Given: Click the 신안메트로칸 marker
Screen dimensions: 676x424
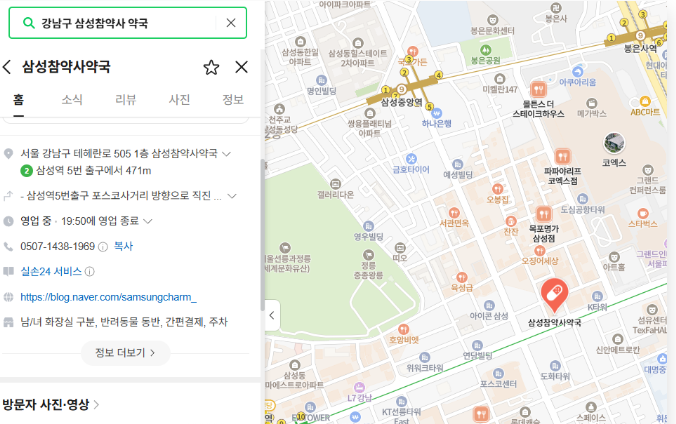Looking at the screenshot, I should tap(618, 339).
